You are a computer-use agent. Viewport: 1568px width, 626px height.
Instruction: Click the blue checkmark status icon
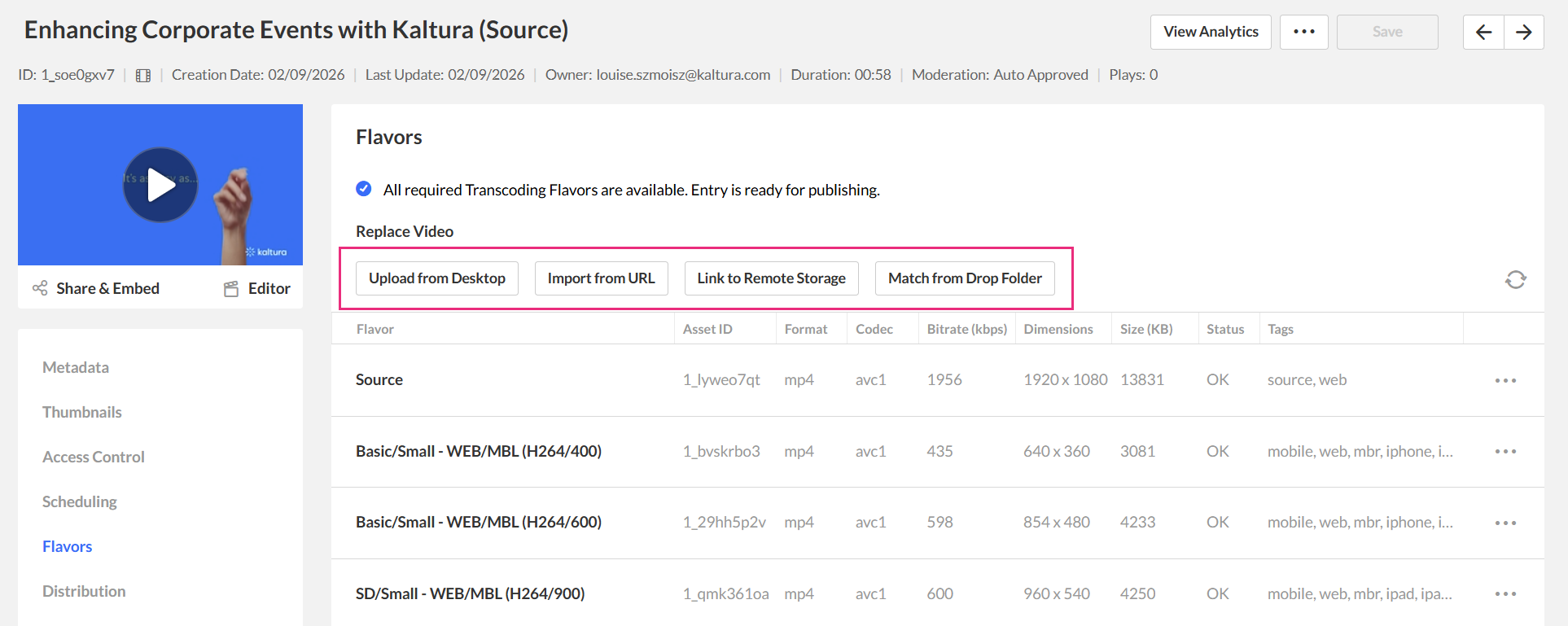(364, 189)
